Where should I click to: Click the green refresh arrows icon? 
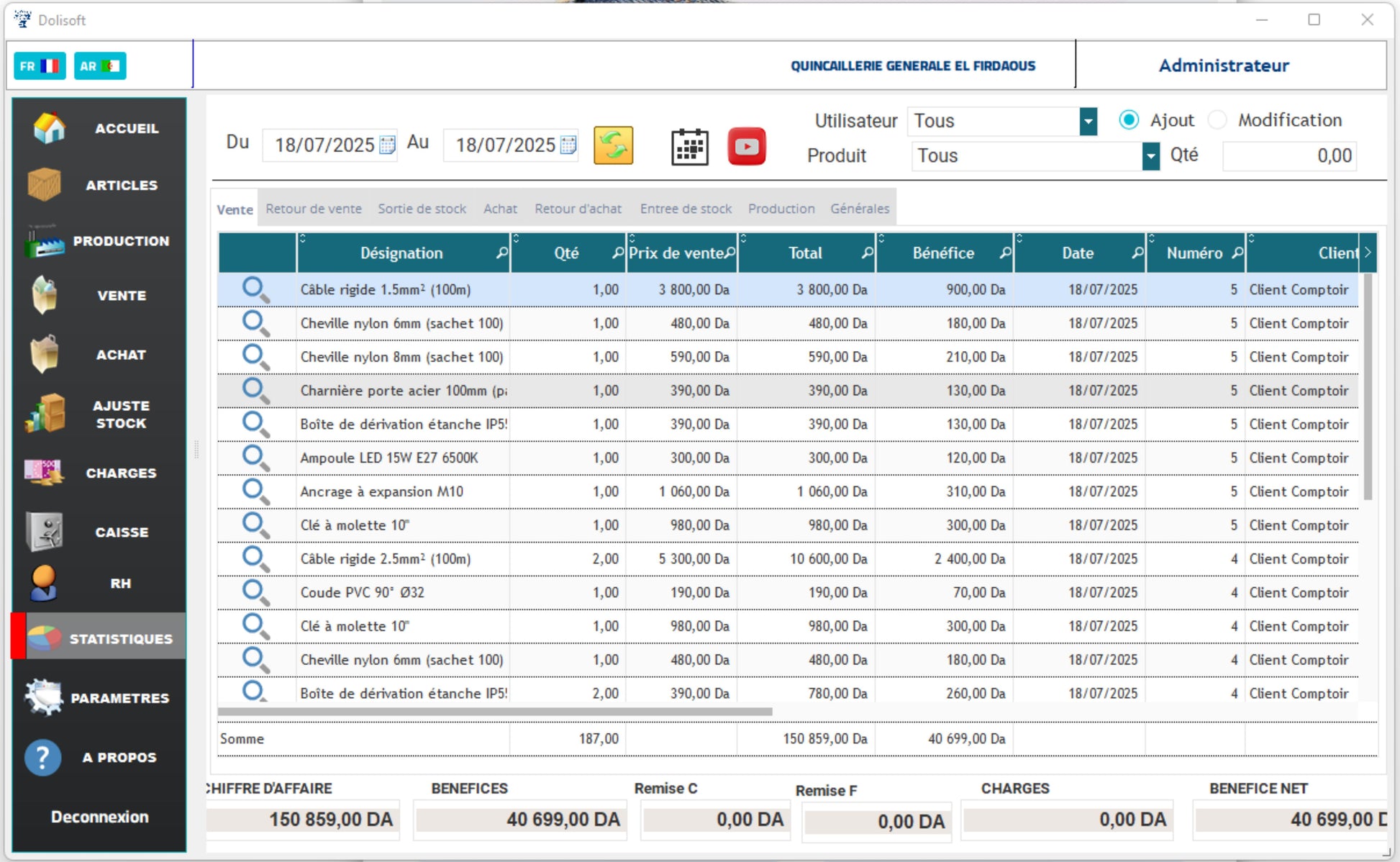click(613, 145)
